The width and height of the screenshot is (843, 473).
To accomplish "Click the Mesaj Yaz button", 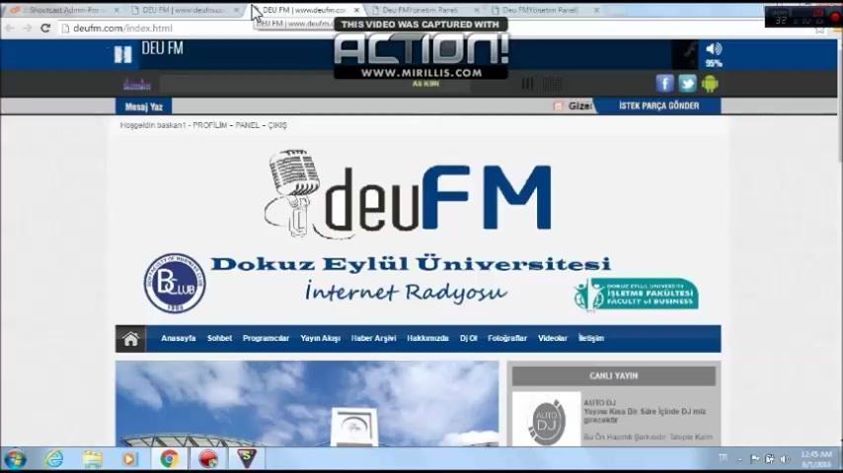I will click(x=144, y=106).
